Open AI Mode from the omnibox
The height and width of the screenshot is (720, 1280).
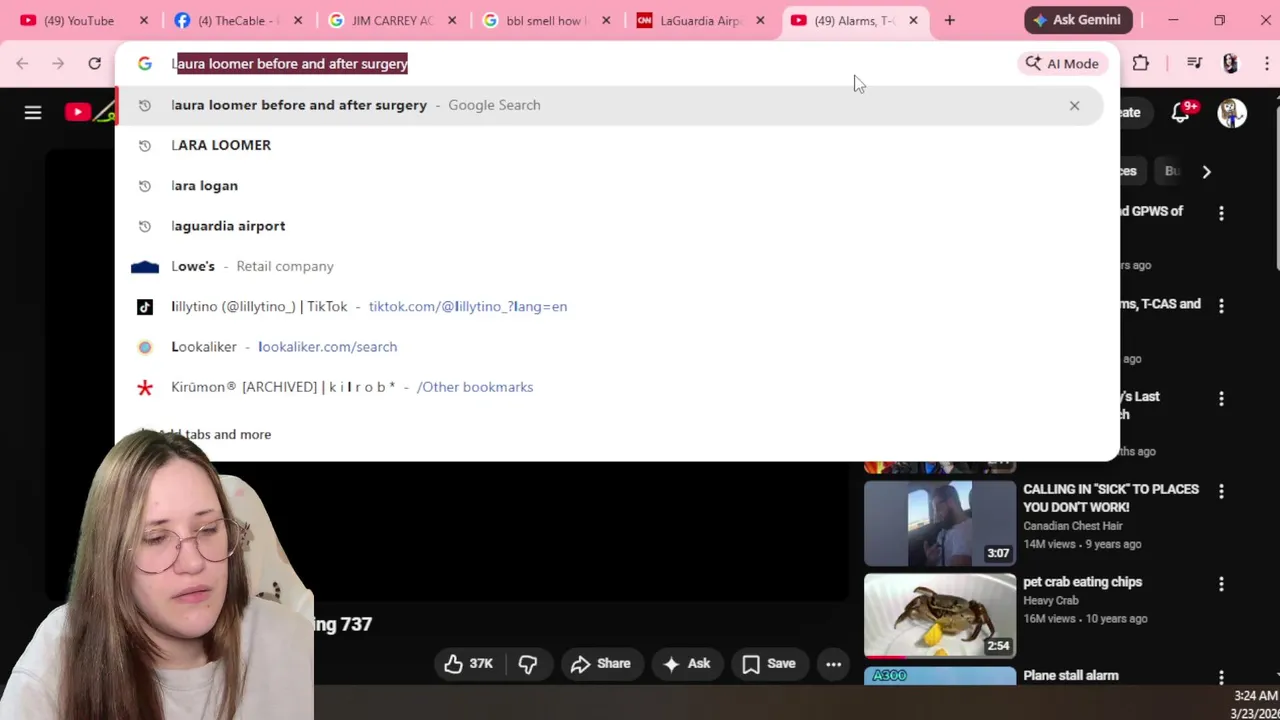(x=1062, y=64)
